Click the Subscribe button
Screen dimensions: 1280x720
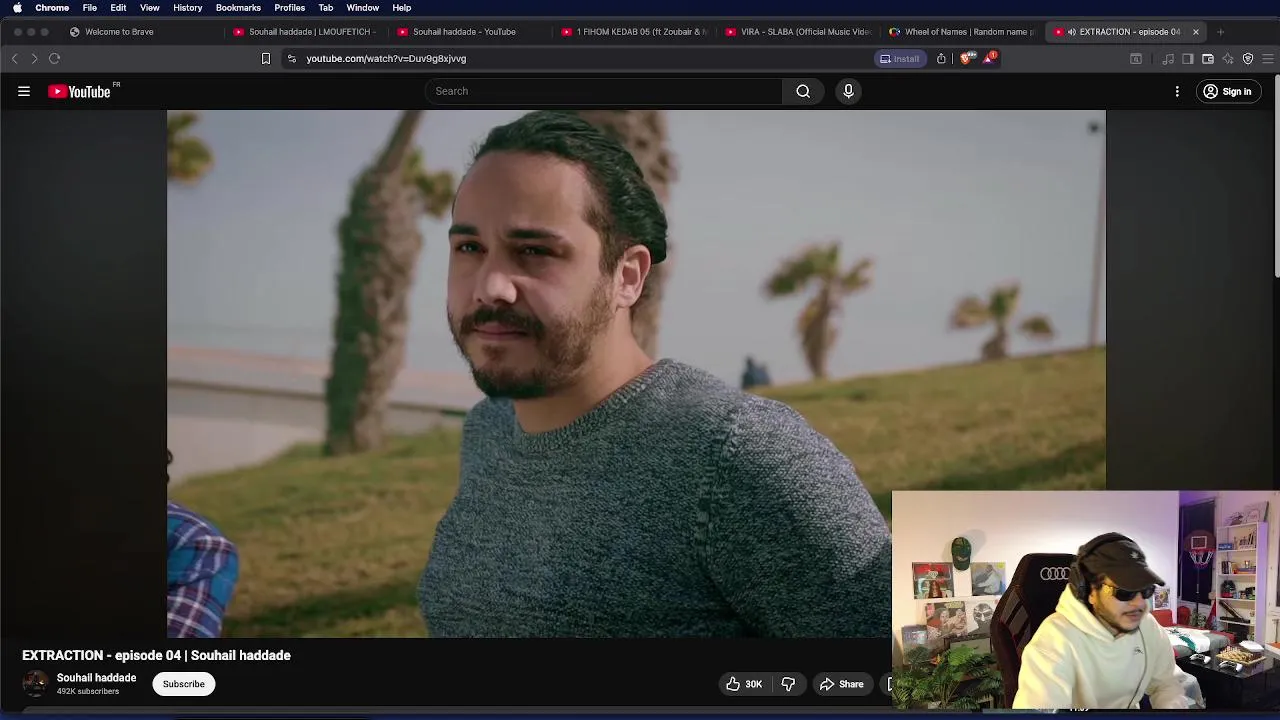point(184,684)
